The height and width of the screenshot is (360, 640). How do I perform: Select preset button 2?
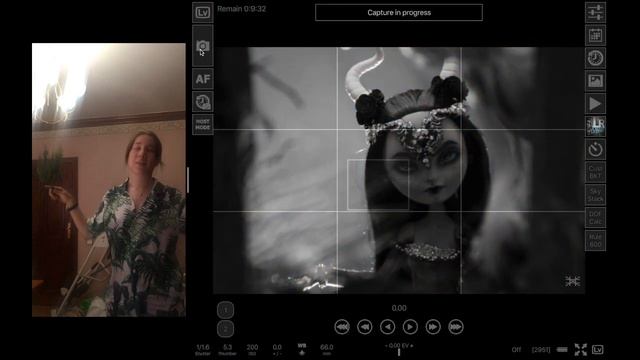pos(225,329)
